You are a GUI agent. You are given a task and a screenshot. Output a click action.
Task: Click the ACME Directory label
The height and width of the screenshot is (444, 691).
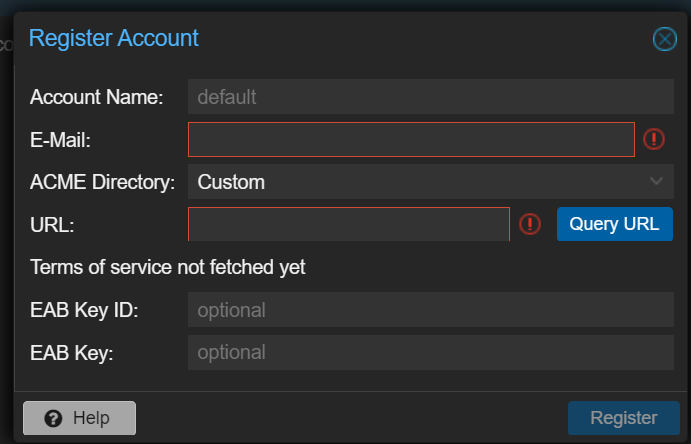102,182
